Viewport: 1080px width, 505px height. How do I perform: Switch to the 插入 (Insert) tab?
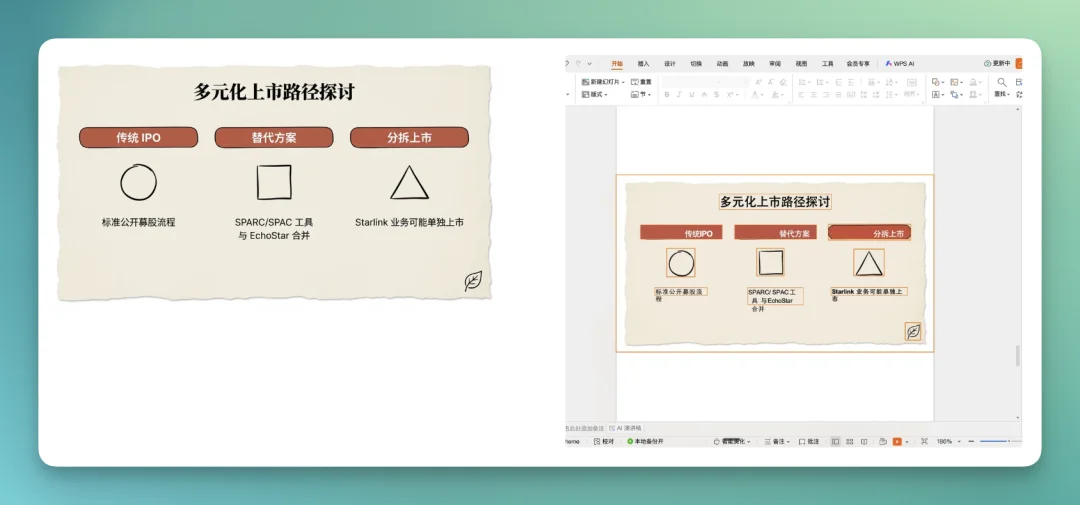click(643, 63)
